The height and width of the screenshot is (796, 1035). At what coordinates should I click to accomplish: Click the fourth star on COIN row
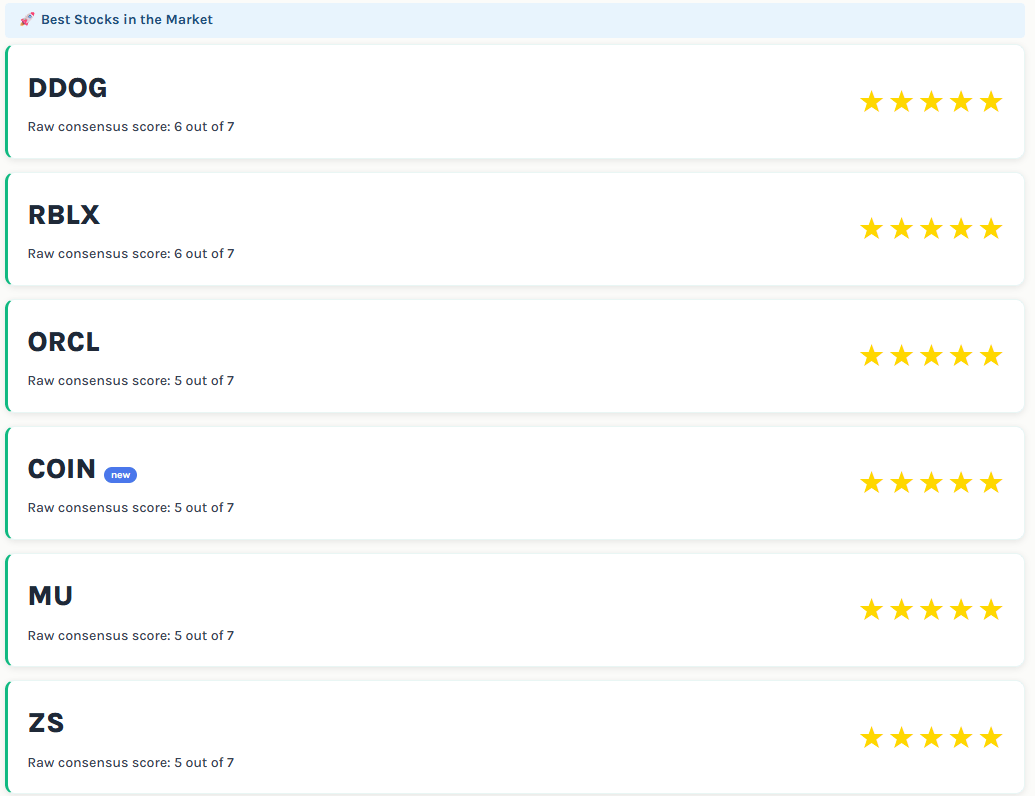tap(961, 482)
